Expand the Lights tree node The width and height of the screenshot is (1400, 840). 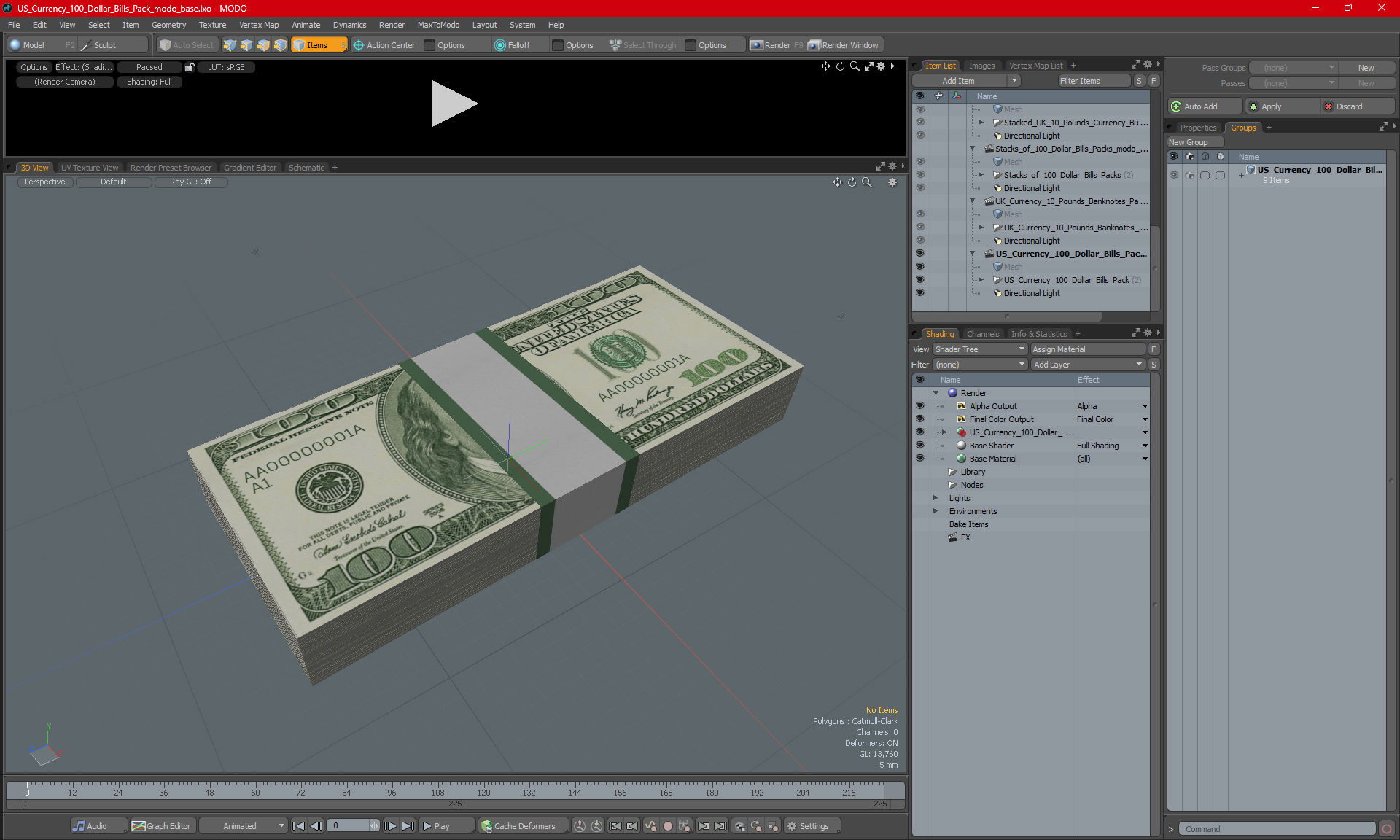pos(936,498)
